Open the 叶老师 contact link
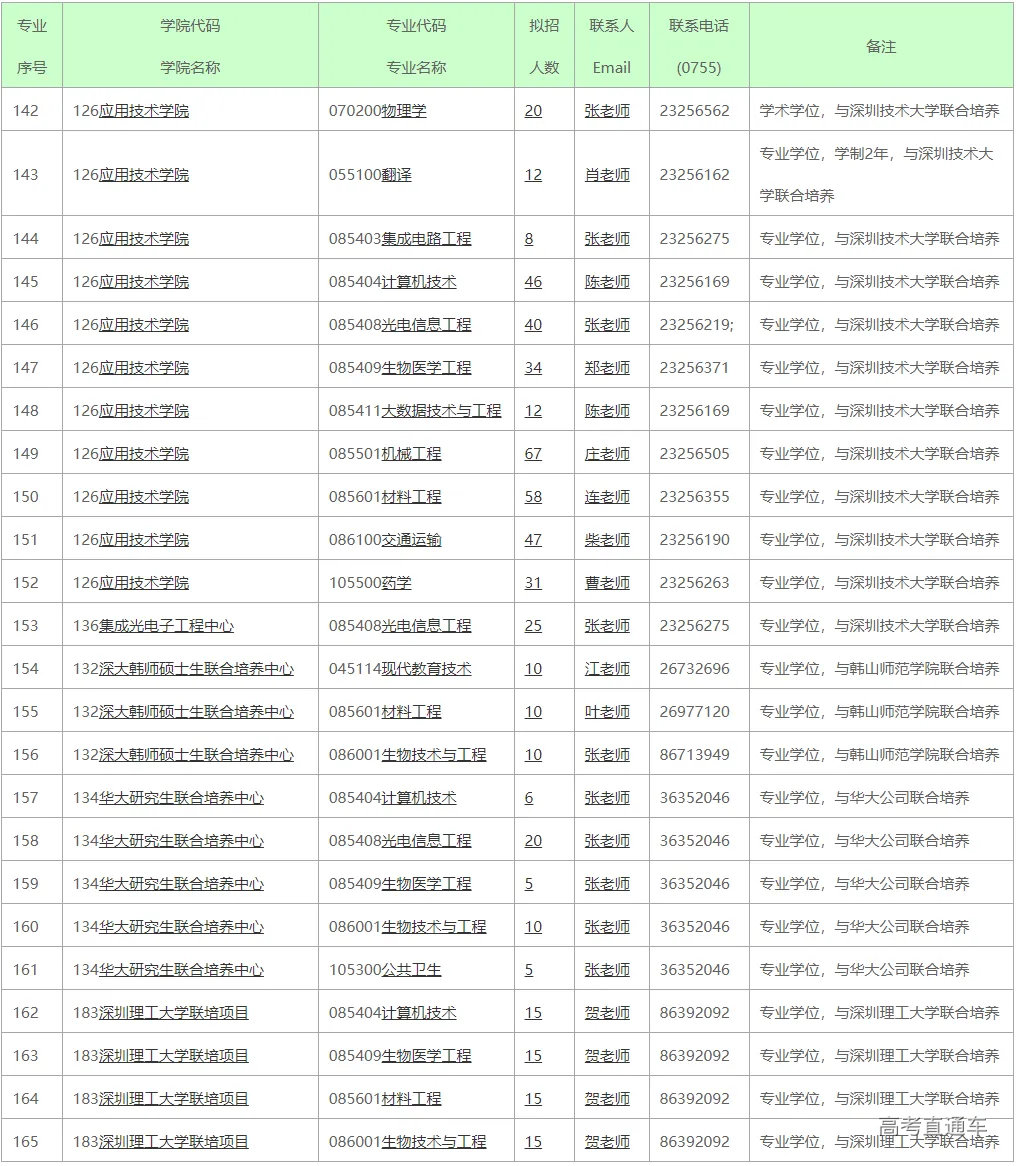Image resolution: width=1016 pixels, height=1166 pixels. [607, 712]
